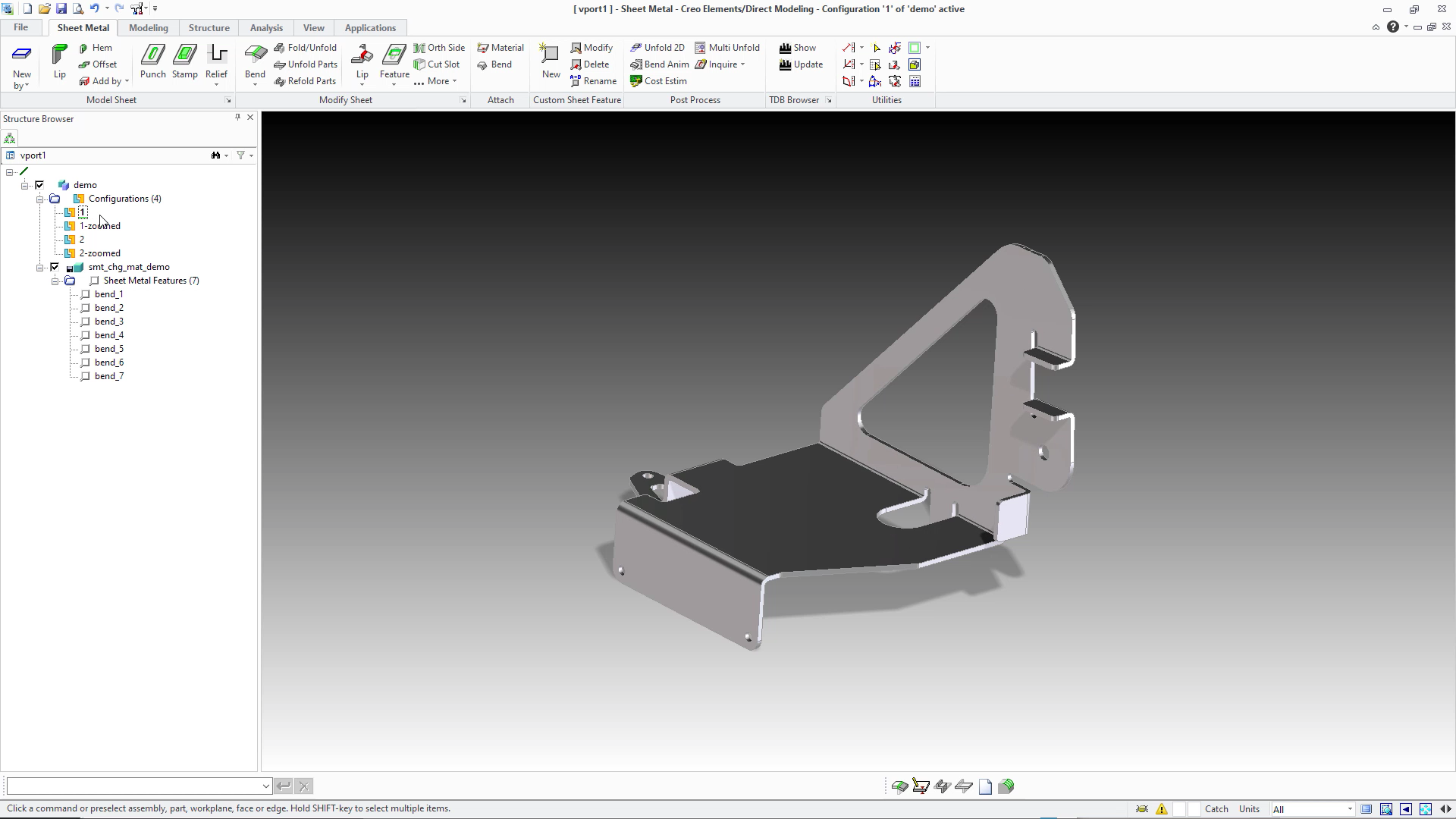This screenshot has width=1456, height=819.
Task: Click Unfold 2D in Post Process
Action: pos(657,48)
